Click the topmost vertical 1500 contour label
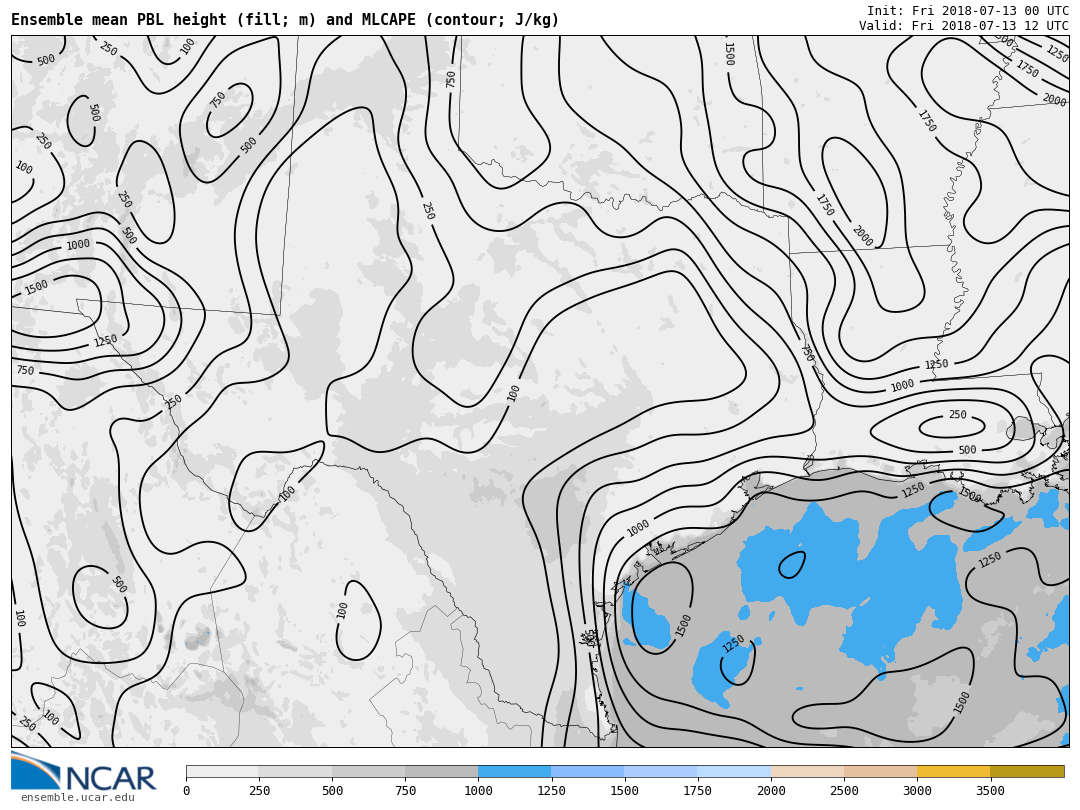 tap(728, 54)
